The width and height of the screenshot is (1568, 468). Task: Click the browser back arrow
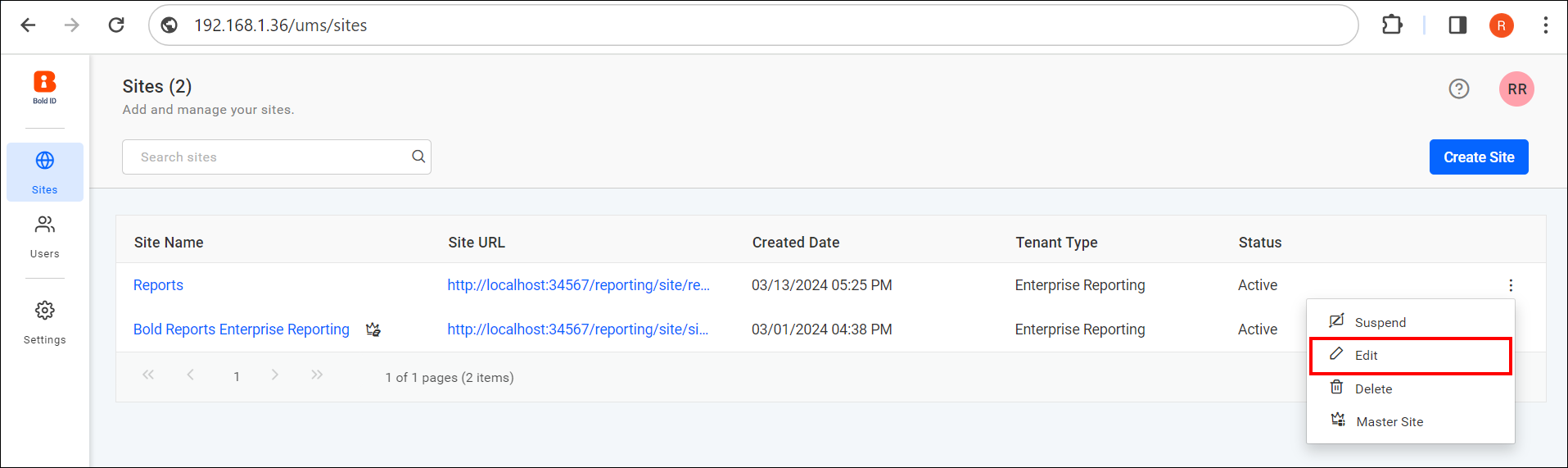coord(29,25)
